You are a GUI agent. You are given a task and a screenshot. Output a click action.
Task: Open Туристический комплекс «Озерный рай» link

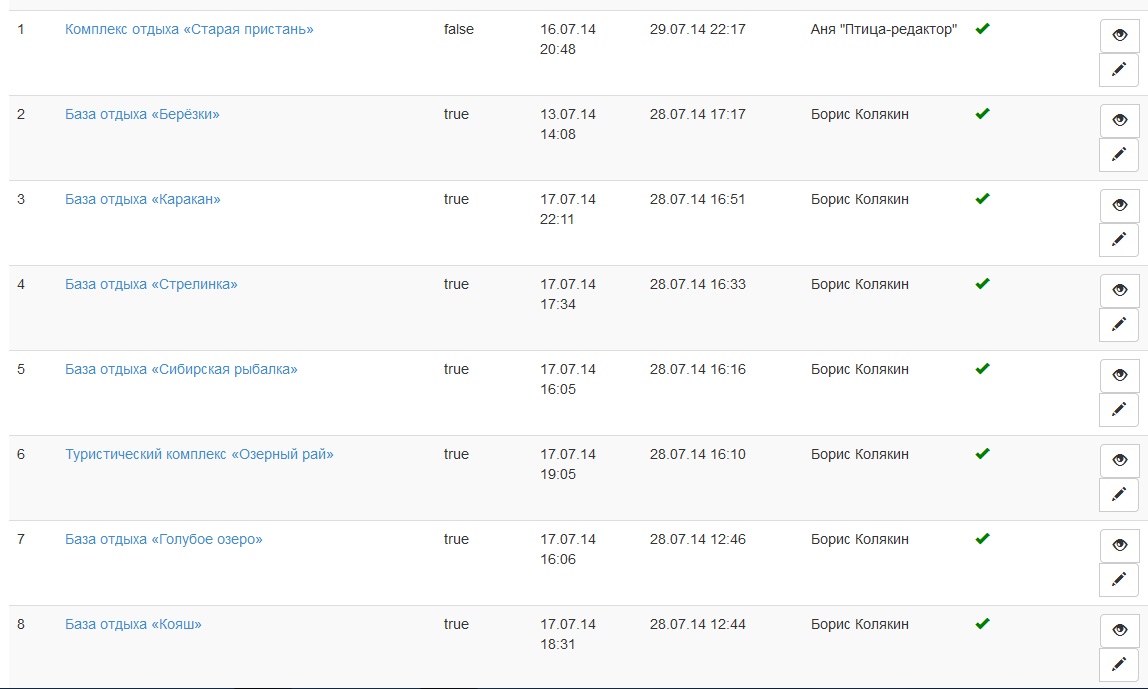[199, 454]
